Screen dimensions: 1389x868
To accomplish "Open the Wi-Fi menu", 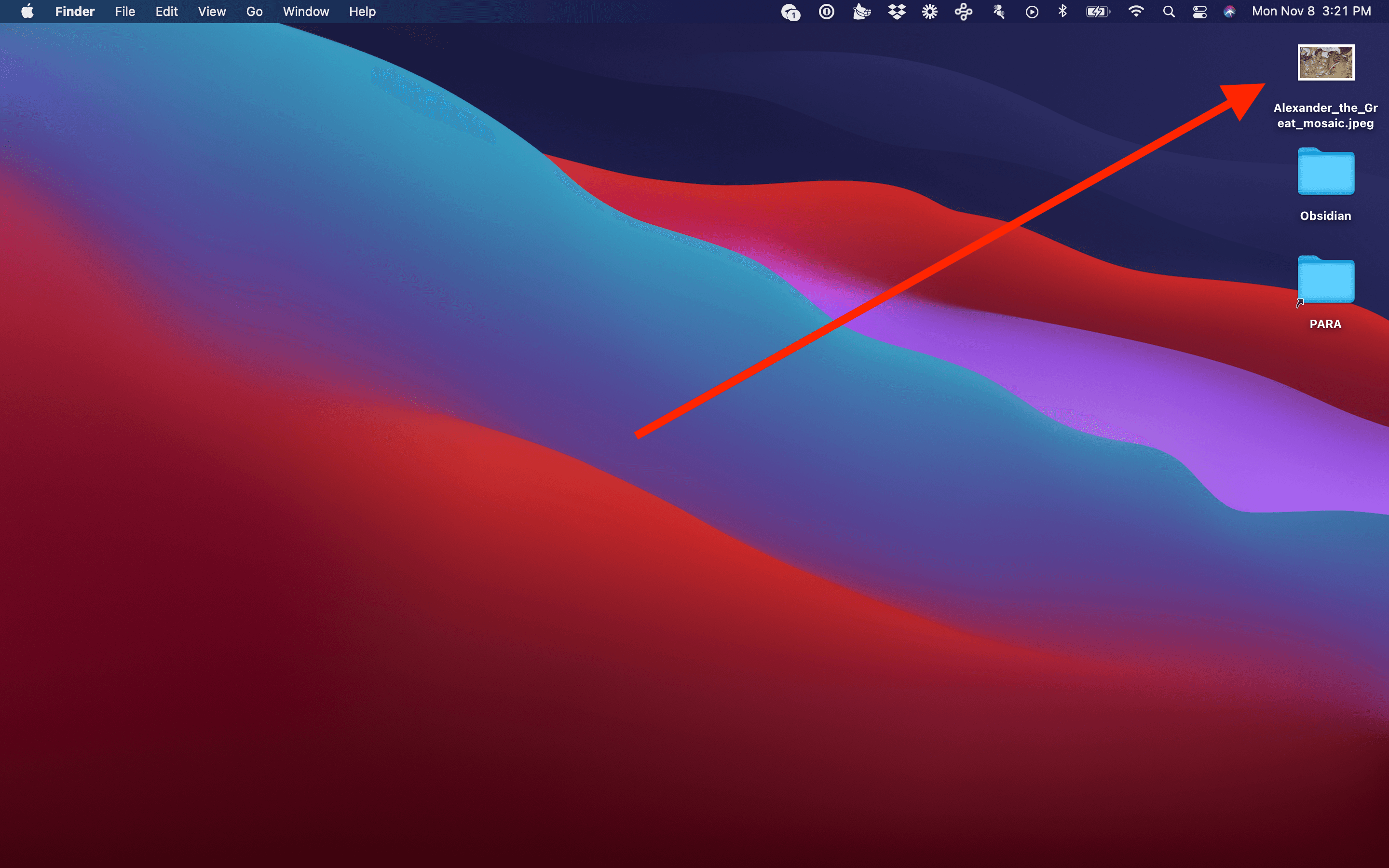I will tap(1135, 12).
